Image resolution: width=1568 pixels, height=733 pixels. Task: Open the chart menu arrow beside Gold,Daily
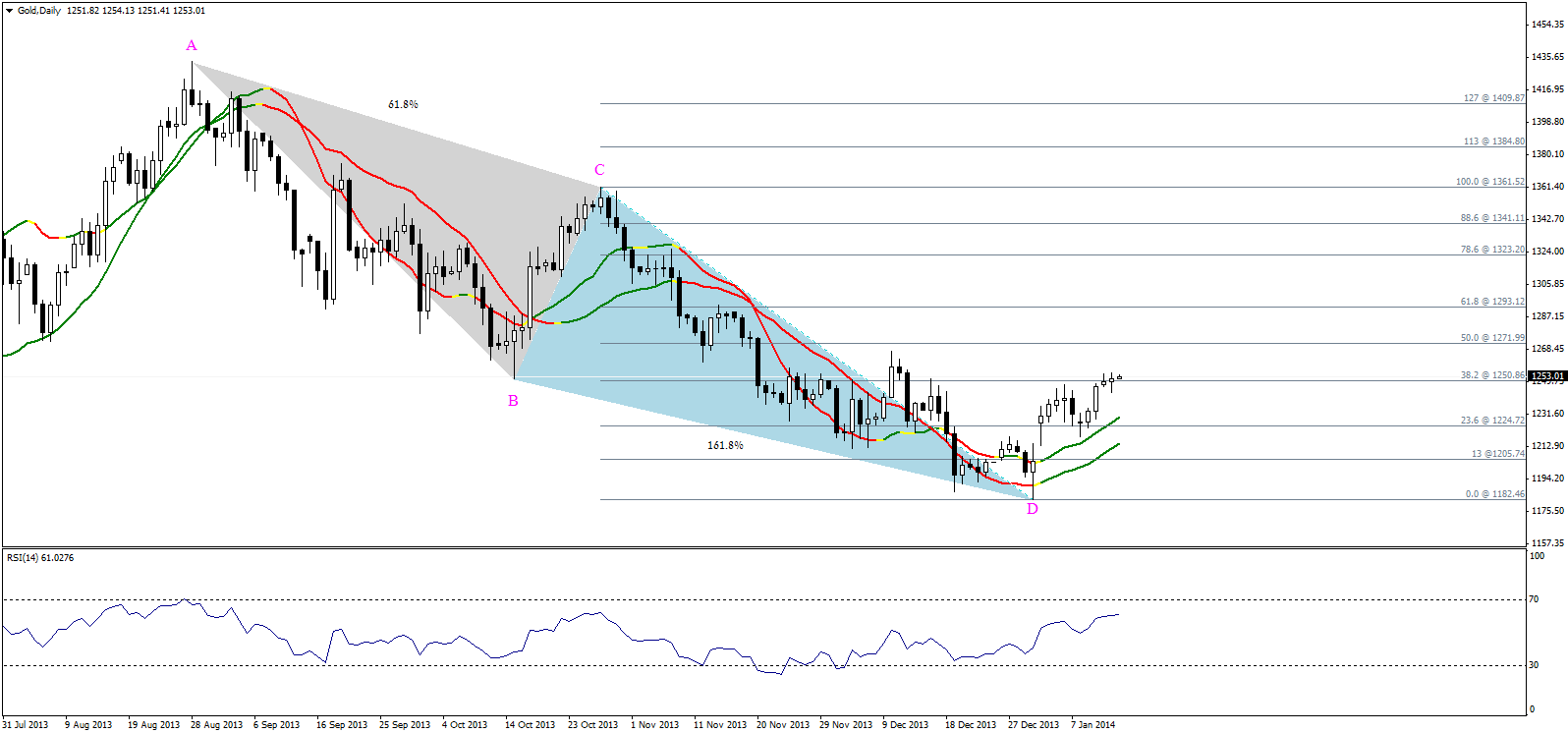click(x=10, y=11)
